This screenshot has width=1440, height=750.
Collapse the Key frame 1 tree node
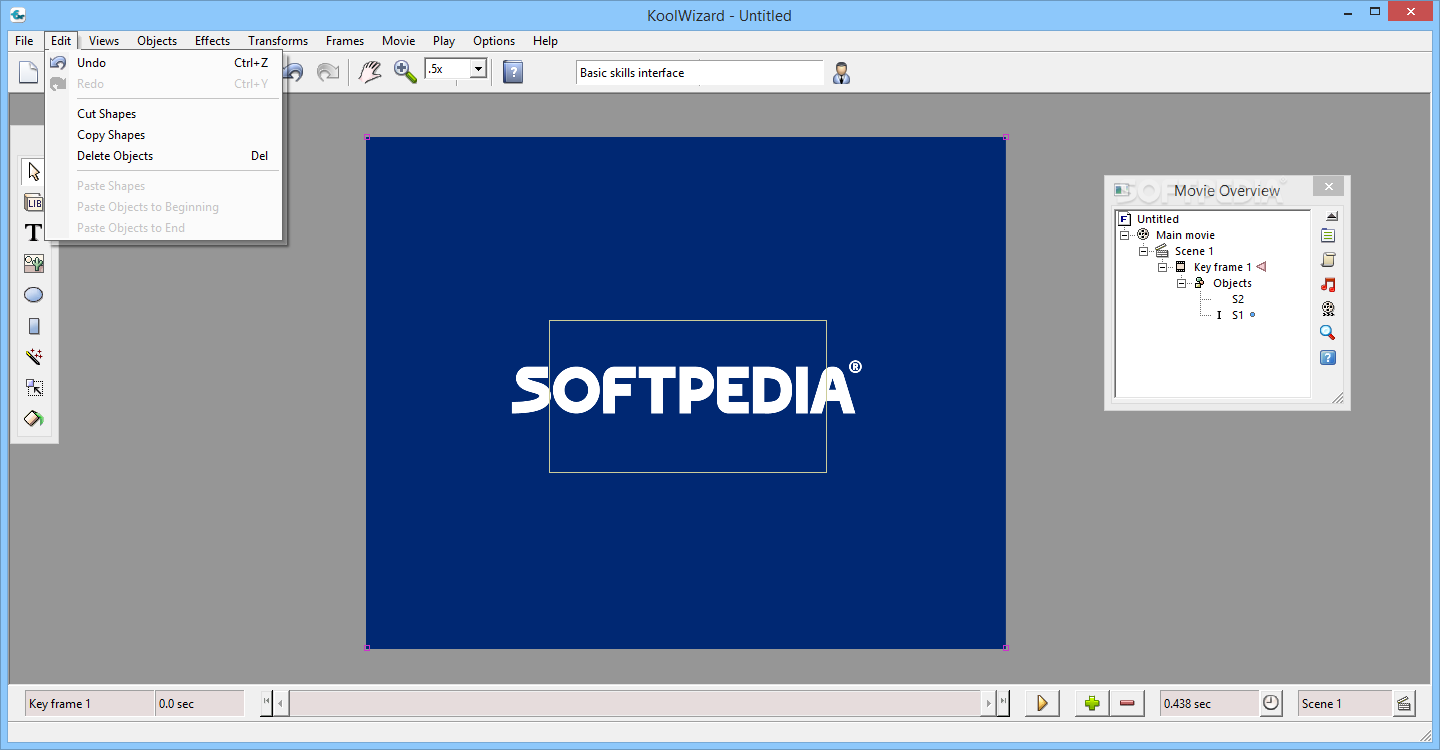(1163, 267)
